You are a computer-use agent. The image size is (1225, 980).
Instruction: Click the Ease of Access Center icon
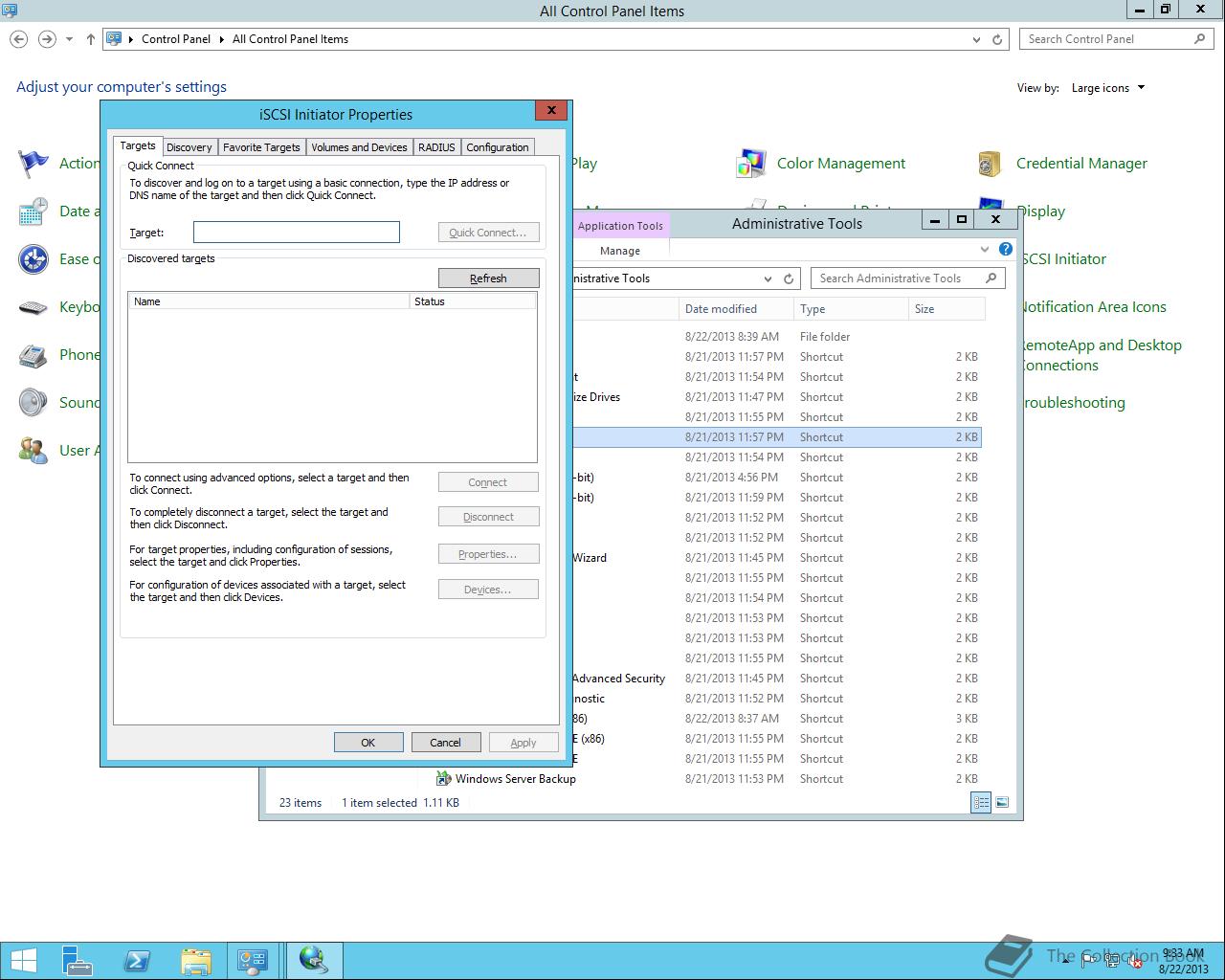click(x=33, y=259)
